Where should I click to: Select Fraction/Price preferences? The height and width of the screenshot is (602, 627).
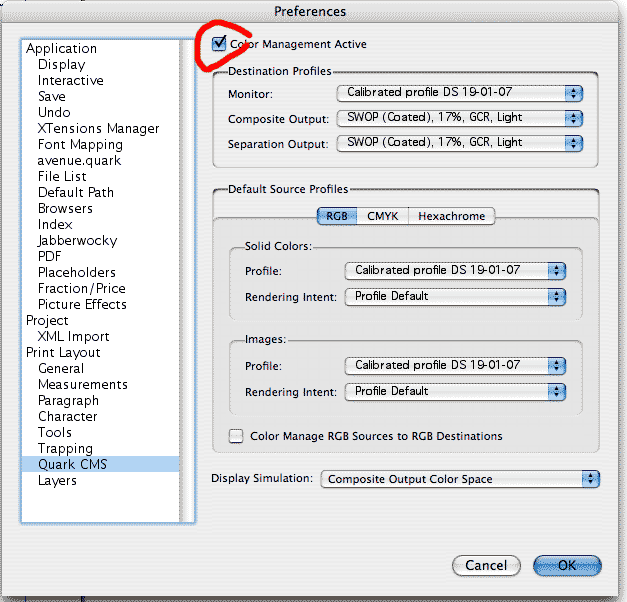tap(101, 288)
